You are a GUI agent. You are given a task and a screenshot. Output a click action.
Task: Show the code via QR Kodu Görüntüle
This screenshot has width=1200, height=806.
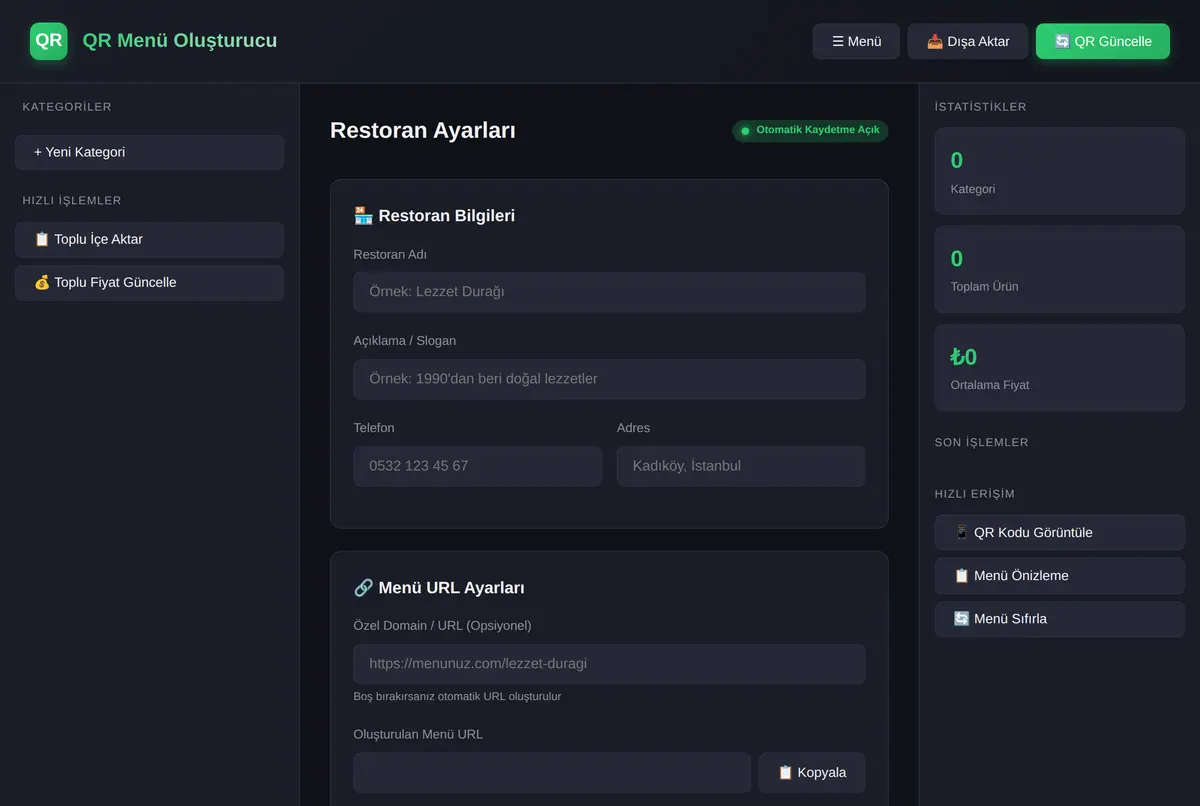click(x=1060, y=532)
